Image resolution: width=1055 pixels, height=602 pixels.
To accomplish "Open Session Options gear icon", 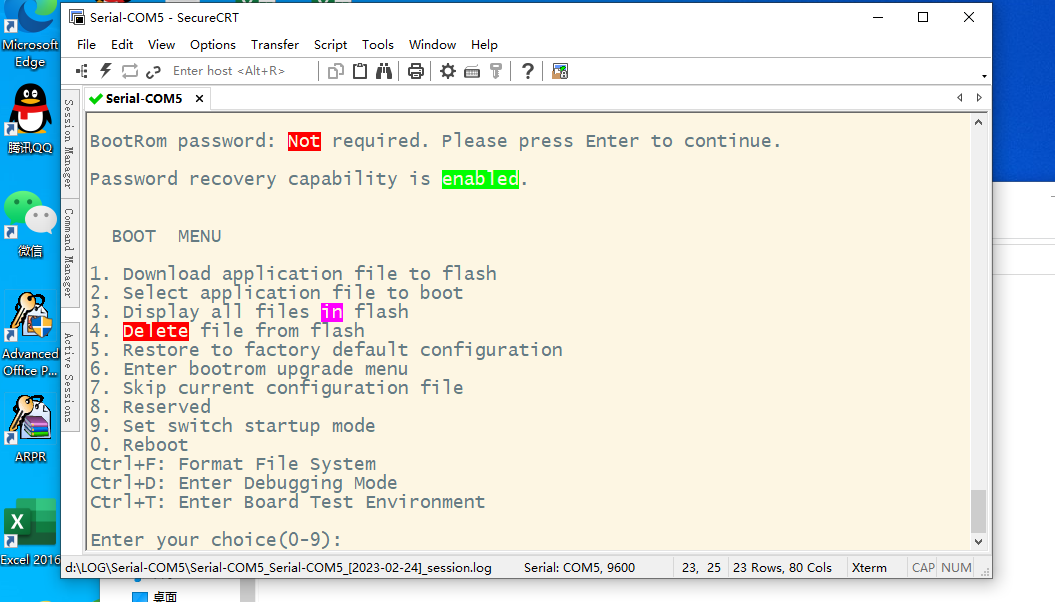I will 448,71.
